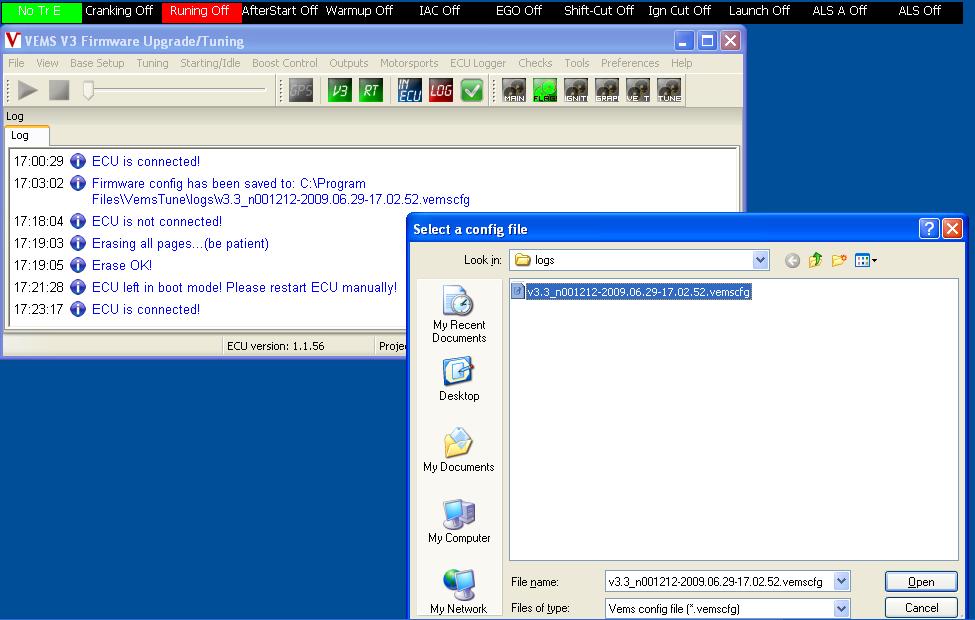Open the Help menu

coord(682,63)
